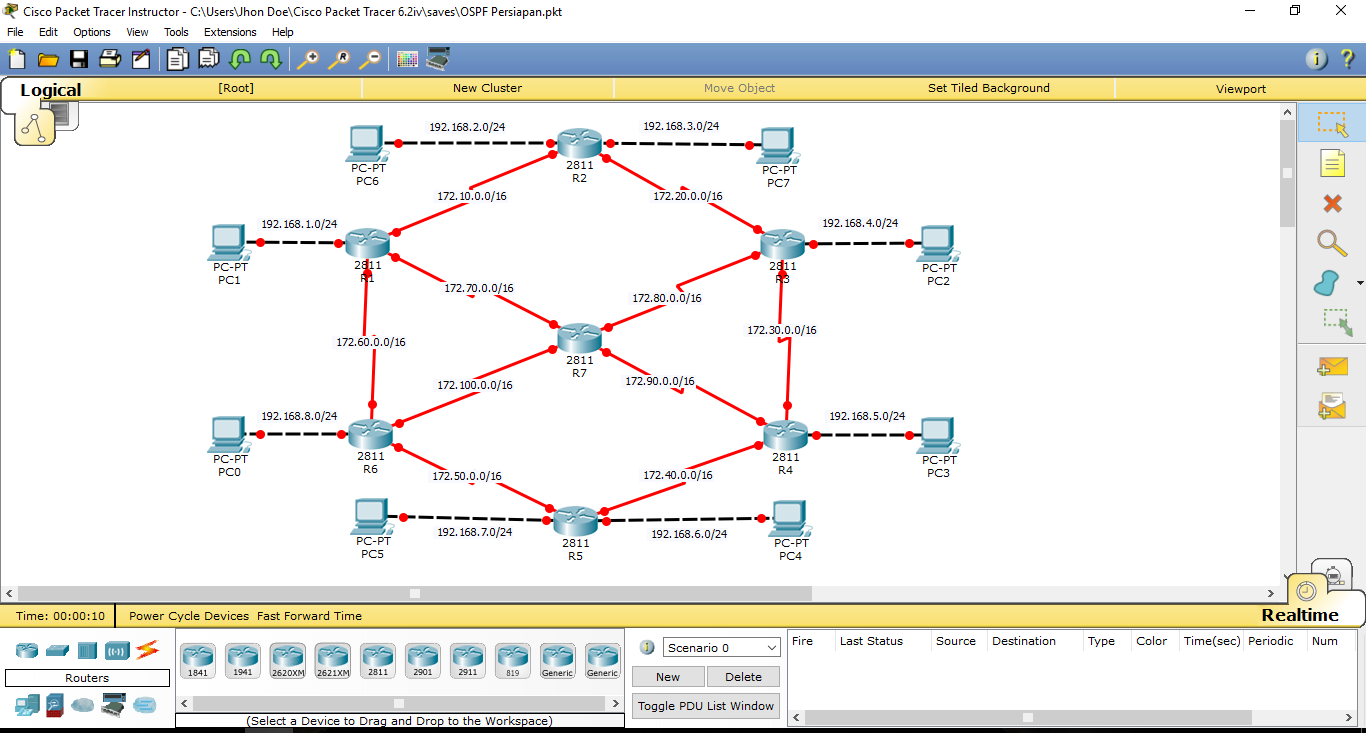Open the New Activity Wizard

tap(141, 58)
